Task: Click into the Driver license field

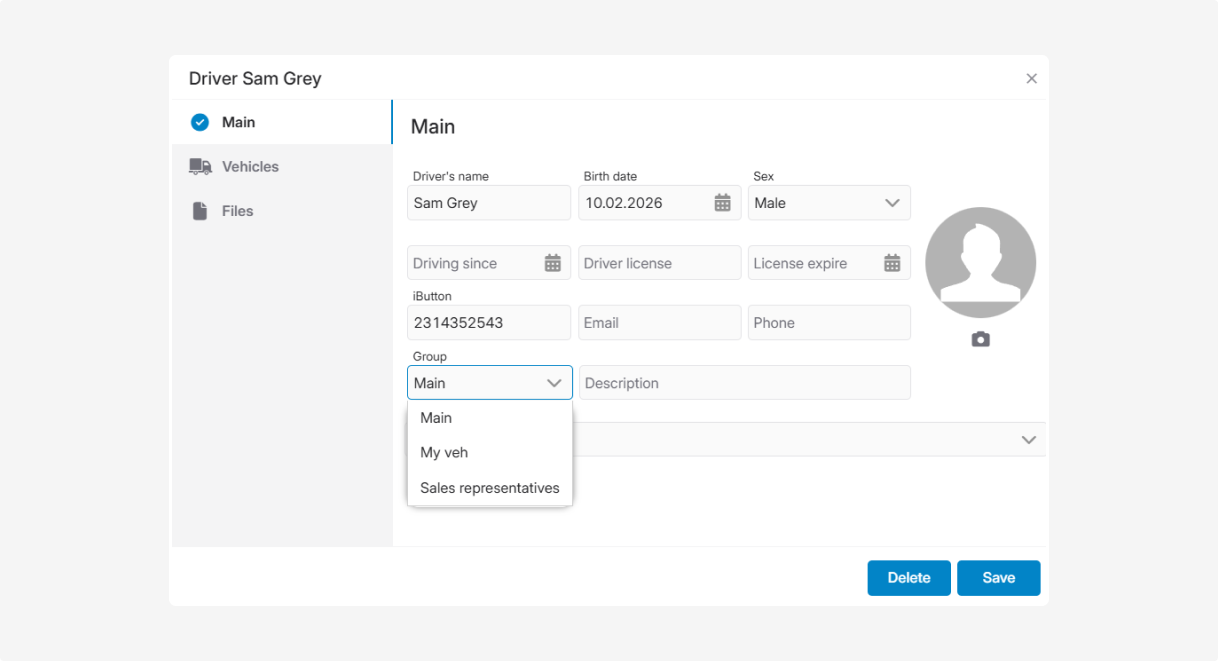Action: [659, 263]
